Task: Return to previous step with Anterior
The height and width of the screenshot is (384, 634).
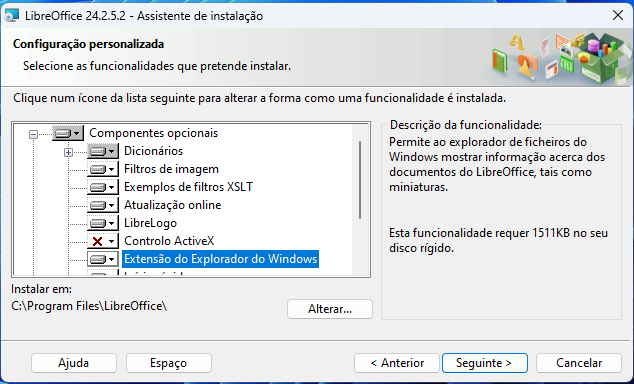Action: pos(397,363)
